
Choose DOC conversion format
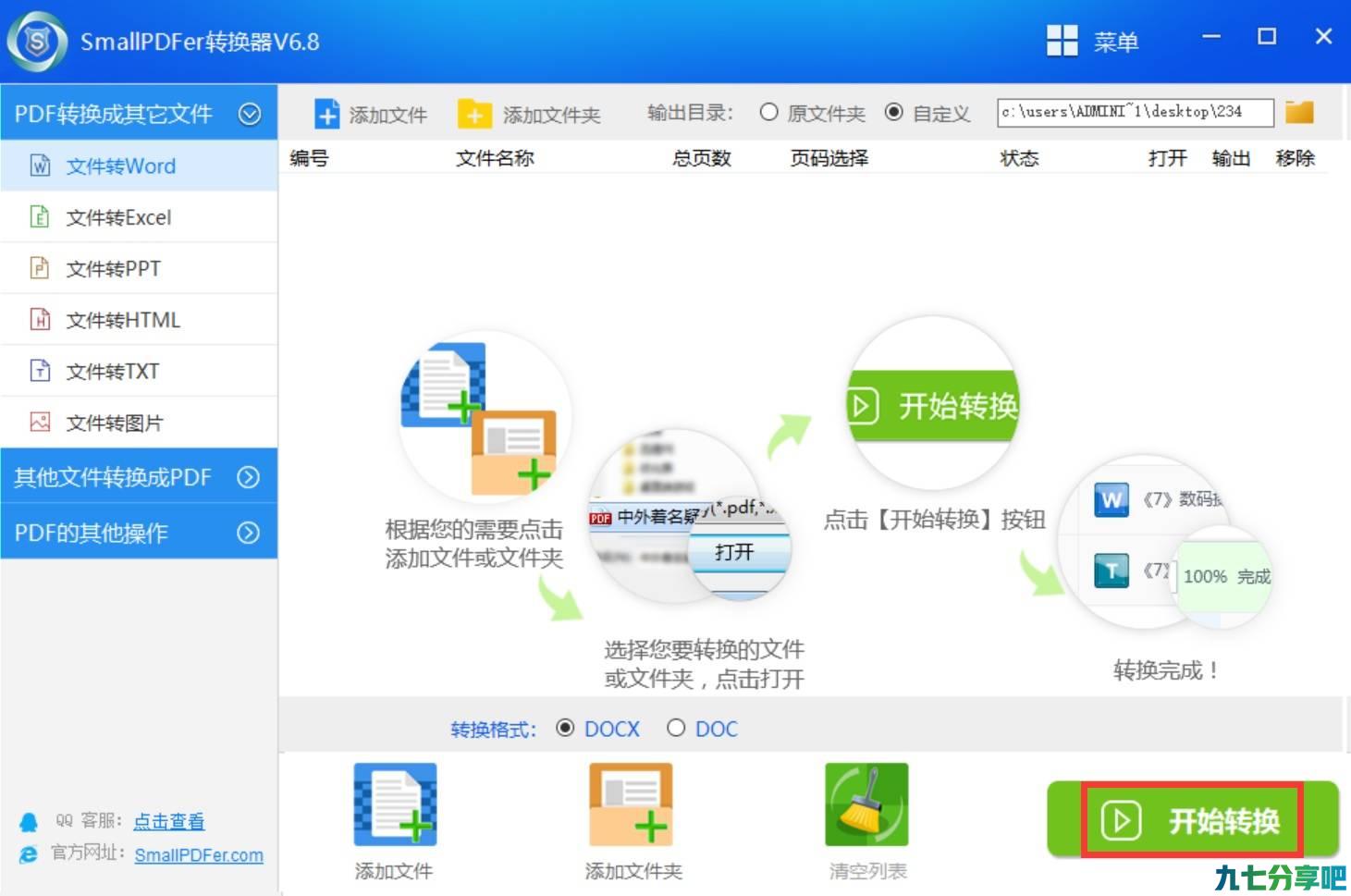click(x=703, y=729)
